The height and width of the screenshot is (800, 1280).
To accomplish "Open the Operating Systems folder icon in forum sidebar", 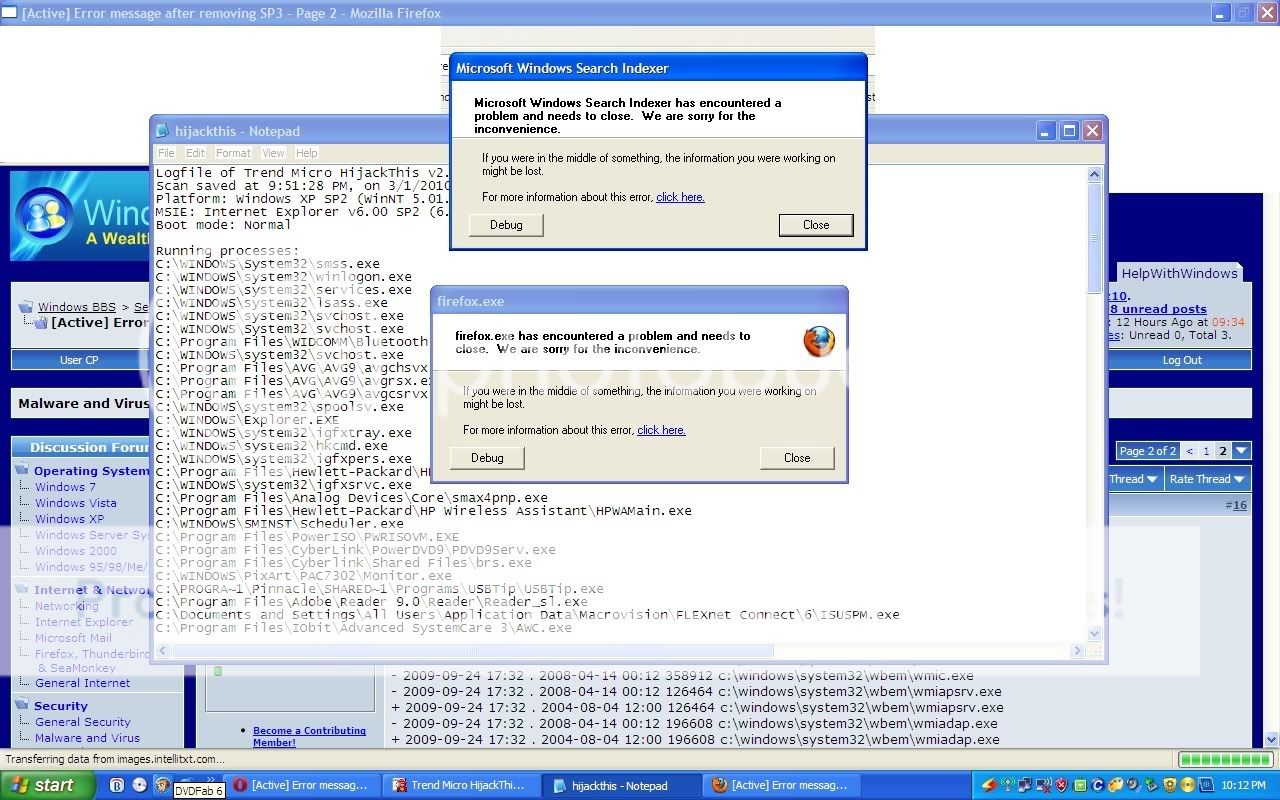I will [x=22, y=470].
